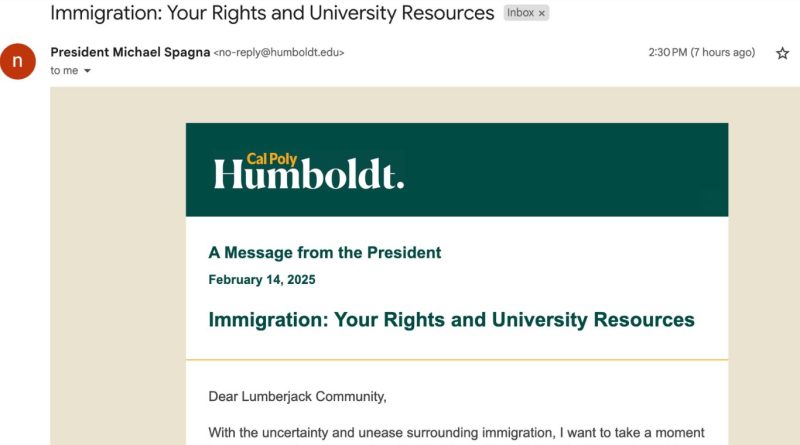Click the green Immigration heading inside the email body
Screen dimensions: 800x445
pos(451,320)
